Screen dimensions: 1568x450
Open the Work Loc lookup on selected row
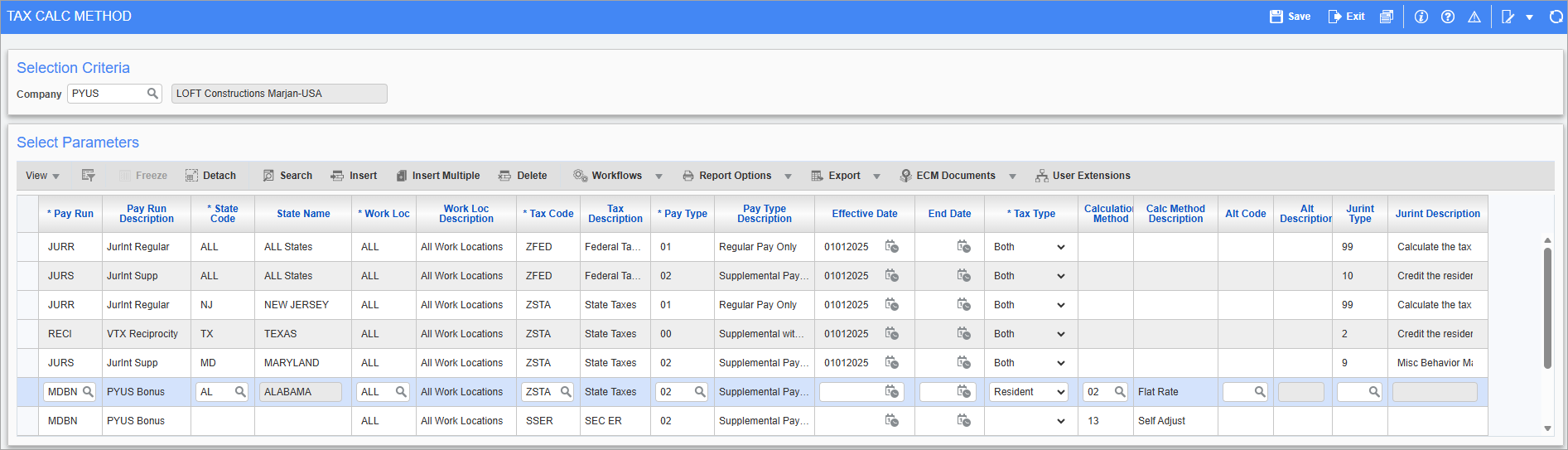pos(401,392)
